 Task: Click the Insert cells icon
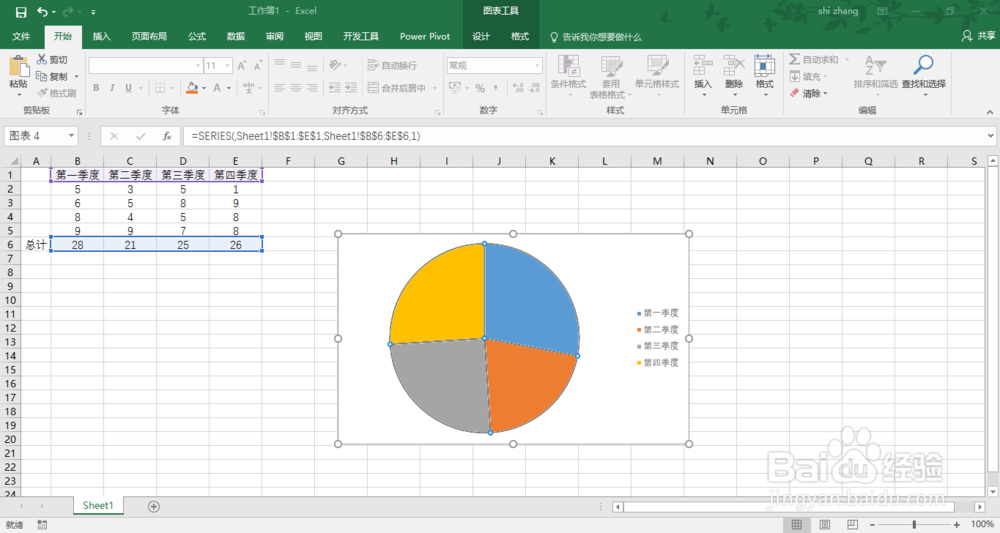coord(703,66)
